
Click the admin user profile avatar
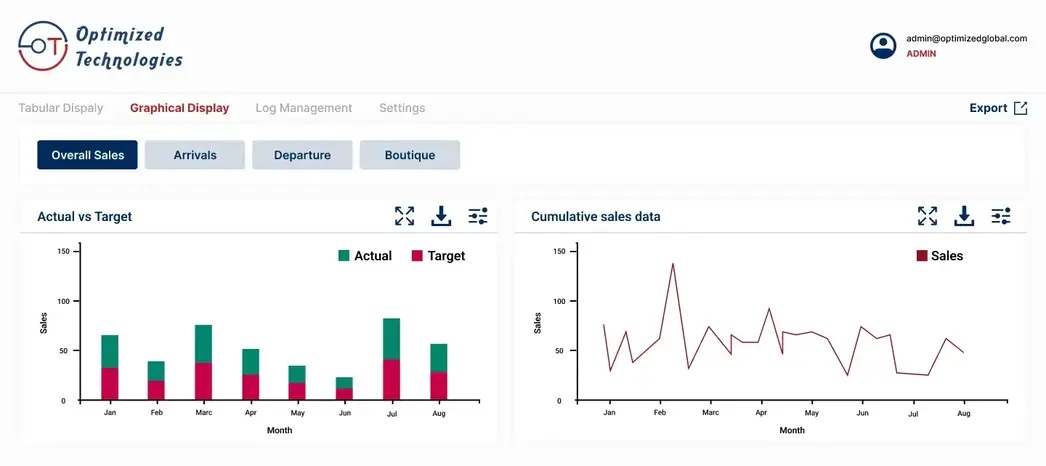click(883, 46)
